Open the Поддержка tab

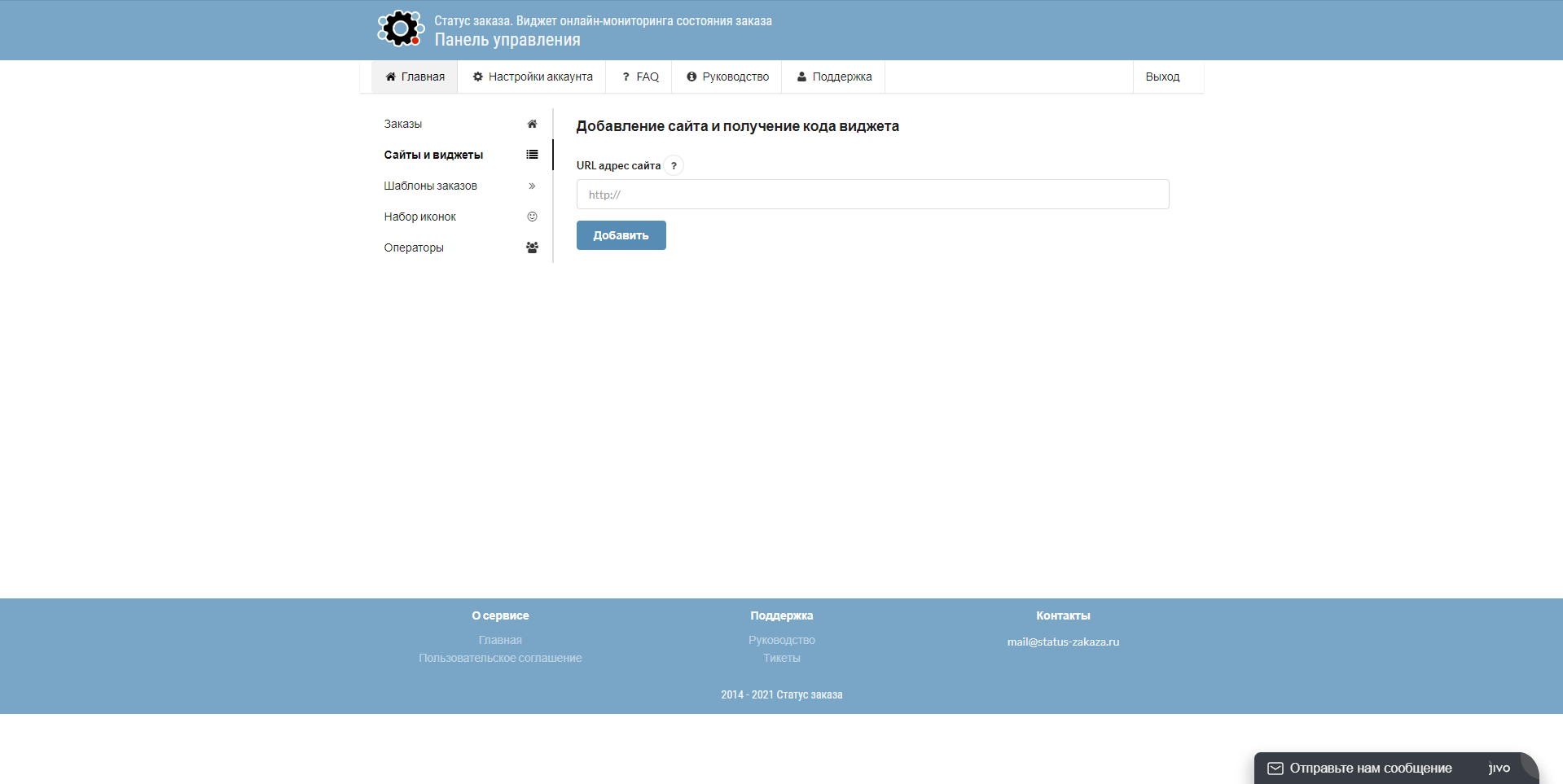(x=834, y=77)
